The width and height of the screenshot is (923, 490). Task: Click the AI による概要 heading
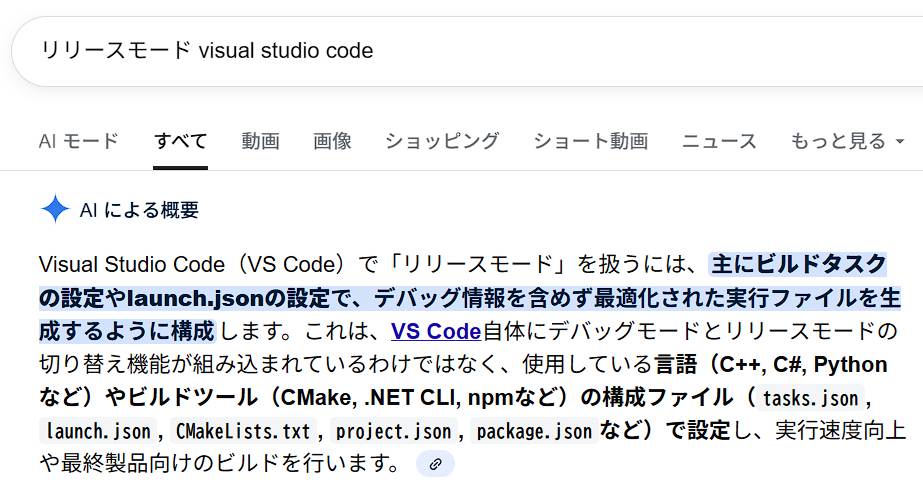139,210
